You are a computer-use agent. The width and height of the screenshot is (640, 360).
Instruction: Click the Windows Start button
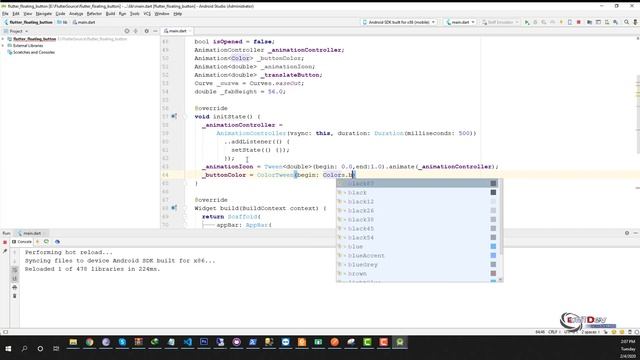(x=8, y=349)
